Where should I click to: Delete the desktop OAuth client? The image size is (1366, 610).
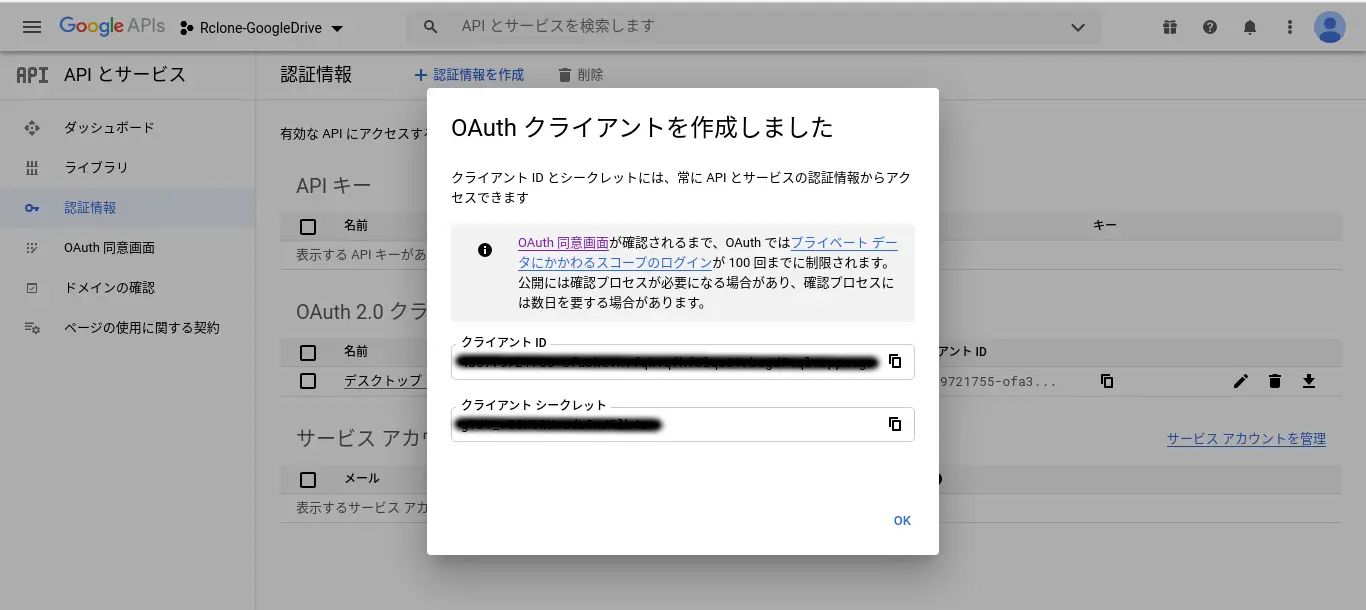tap(1275, 381)
